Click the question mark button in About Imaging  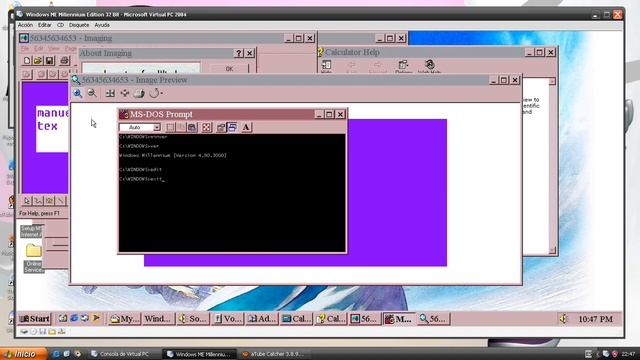(239, 53)
